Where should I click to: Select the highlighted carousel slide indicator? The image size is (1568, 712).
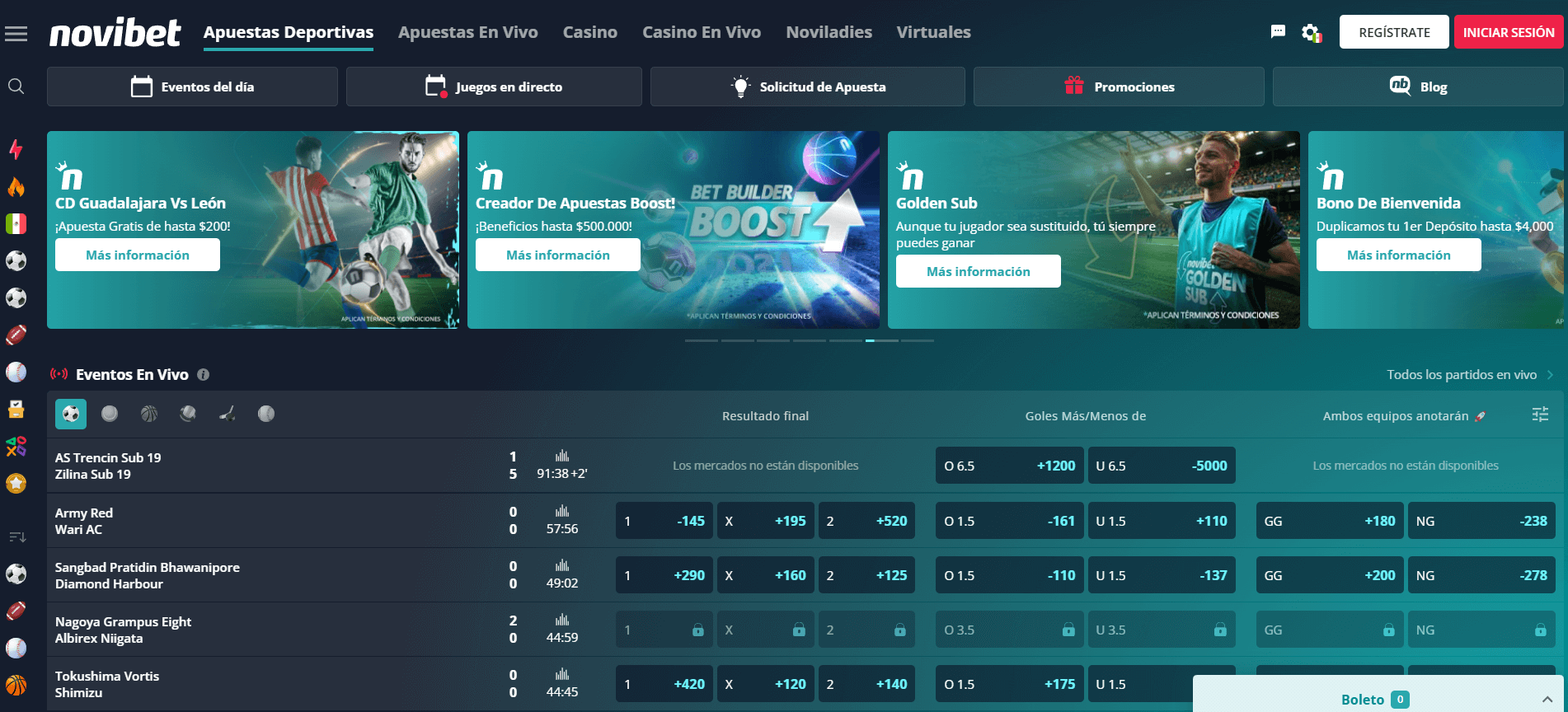(881, 340)
